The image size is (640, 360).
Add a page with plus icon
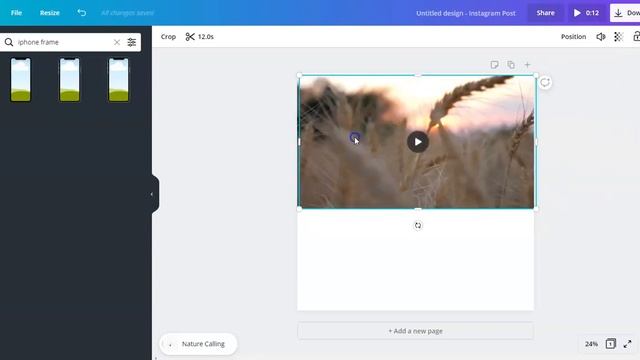(527, 64)
